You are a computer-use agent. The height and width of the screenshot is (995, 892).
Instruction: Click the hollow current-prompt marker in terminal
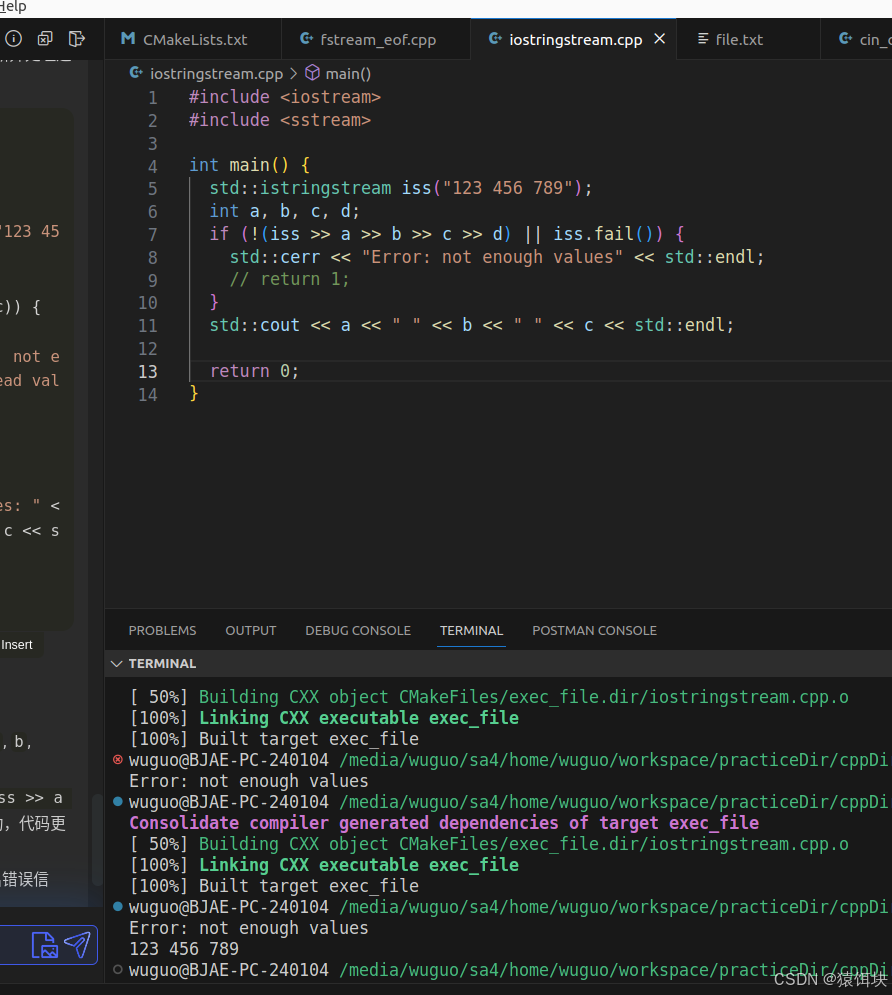pos(117,969)
